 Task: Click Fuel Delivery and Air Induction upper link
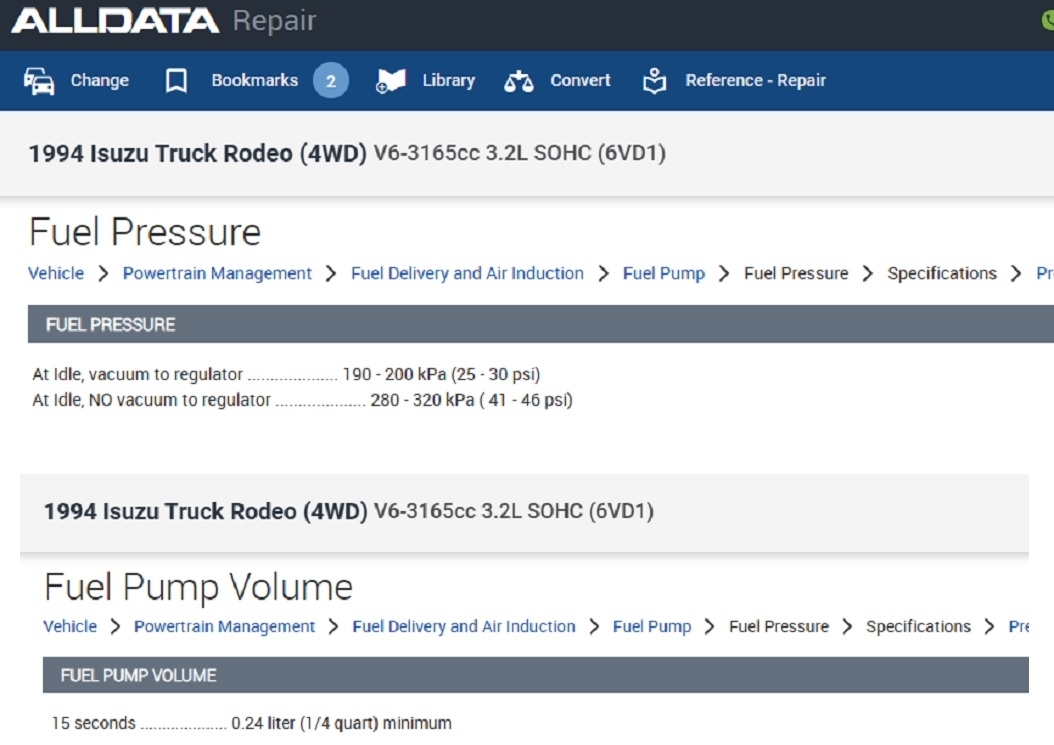[x=467, y=273]
